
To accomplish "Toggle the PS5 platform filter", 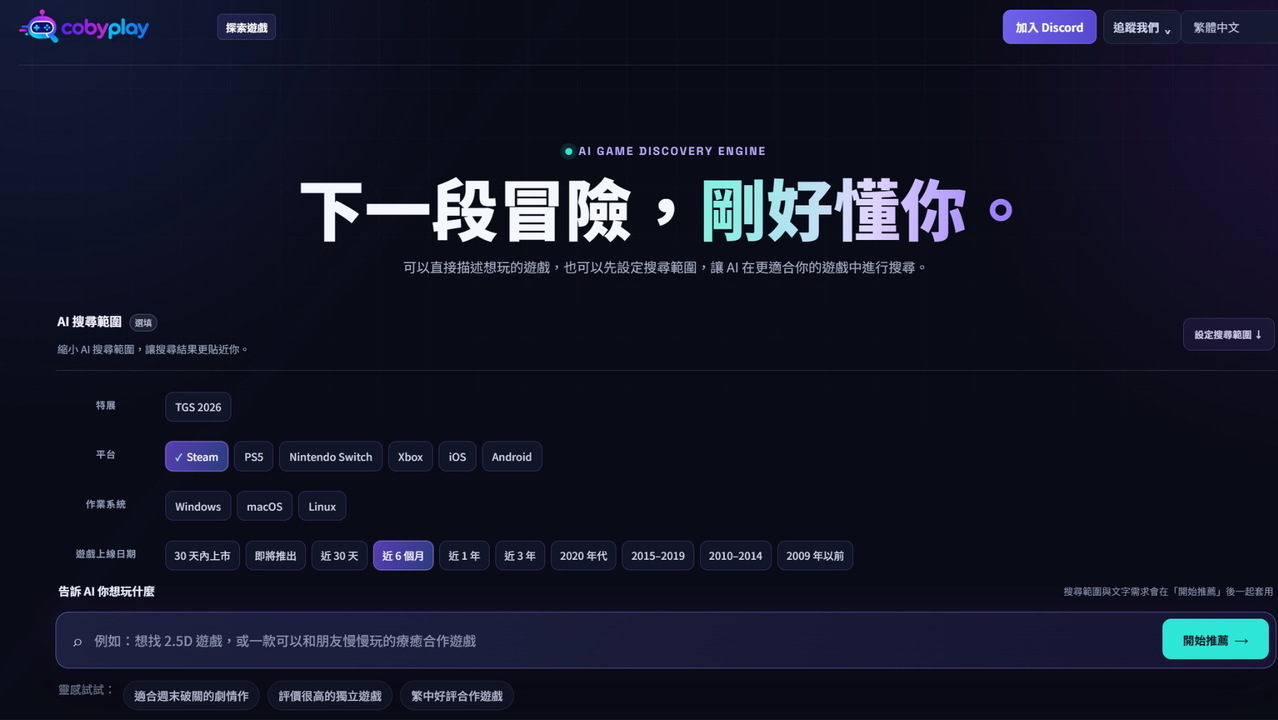I will (254, 456).
